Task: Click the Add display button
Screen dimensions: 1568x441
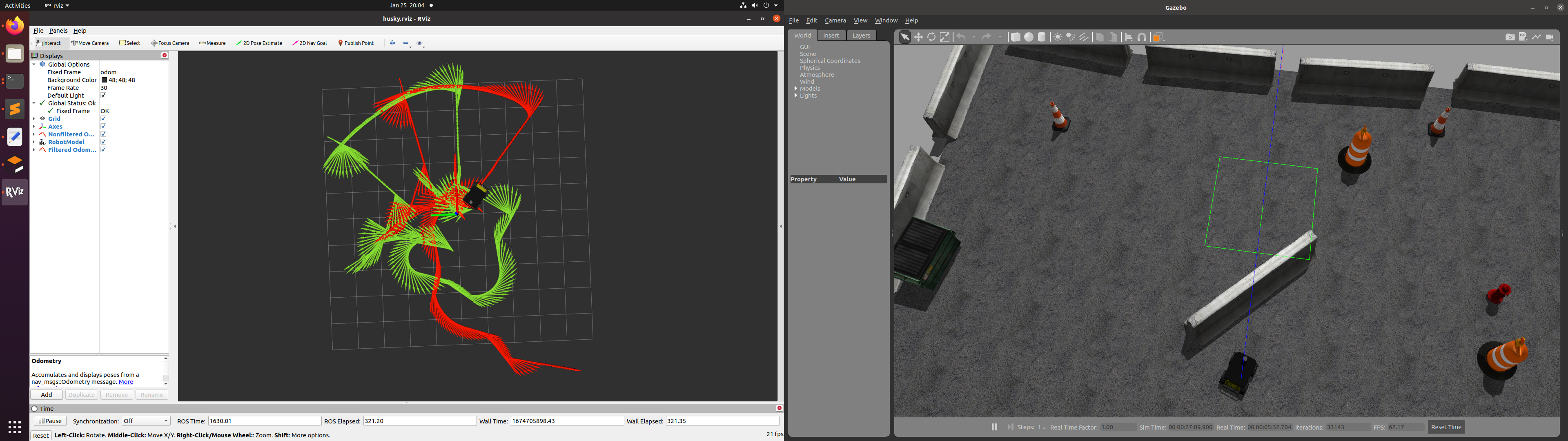Action: 46,395
